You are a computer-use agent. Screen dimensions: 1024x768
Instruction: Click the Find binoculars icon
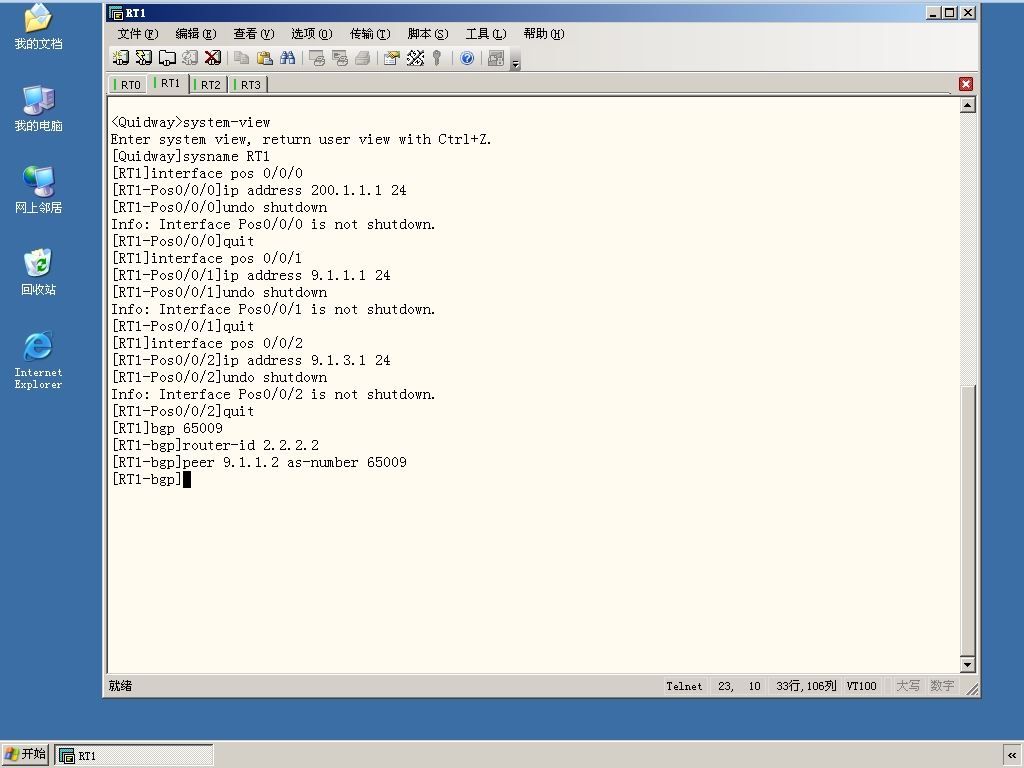[287, 58]
